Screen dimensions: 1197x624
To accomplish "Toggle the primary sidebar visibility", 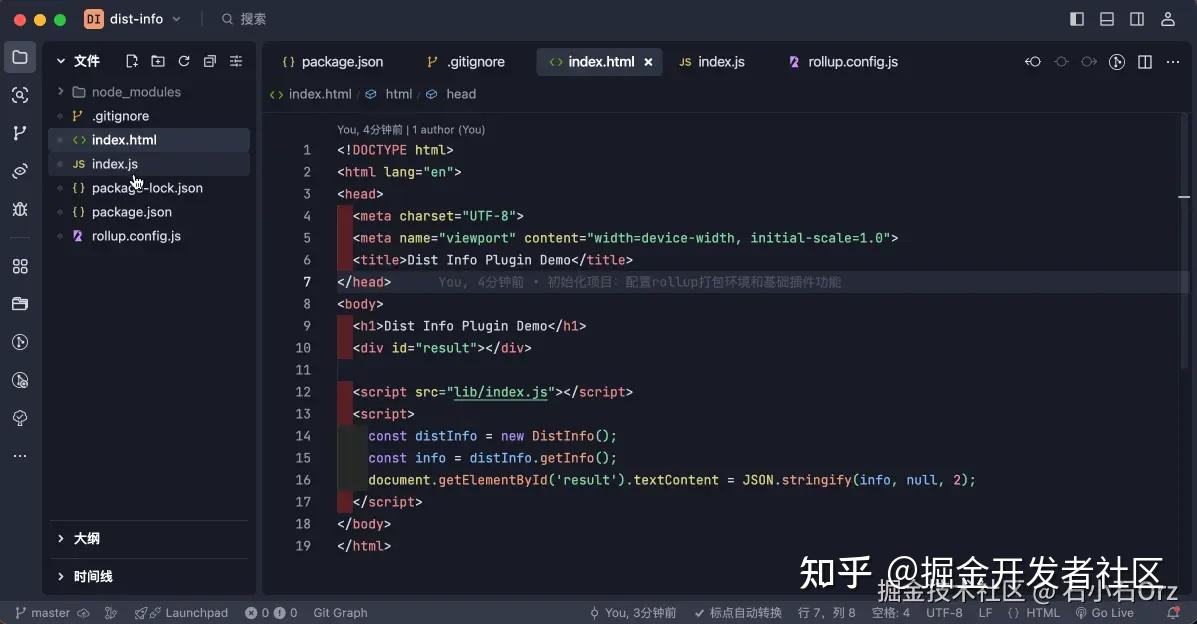I will point(1076,18).
